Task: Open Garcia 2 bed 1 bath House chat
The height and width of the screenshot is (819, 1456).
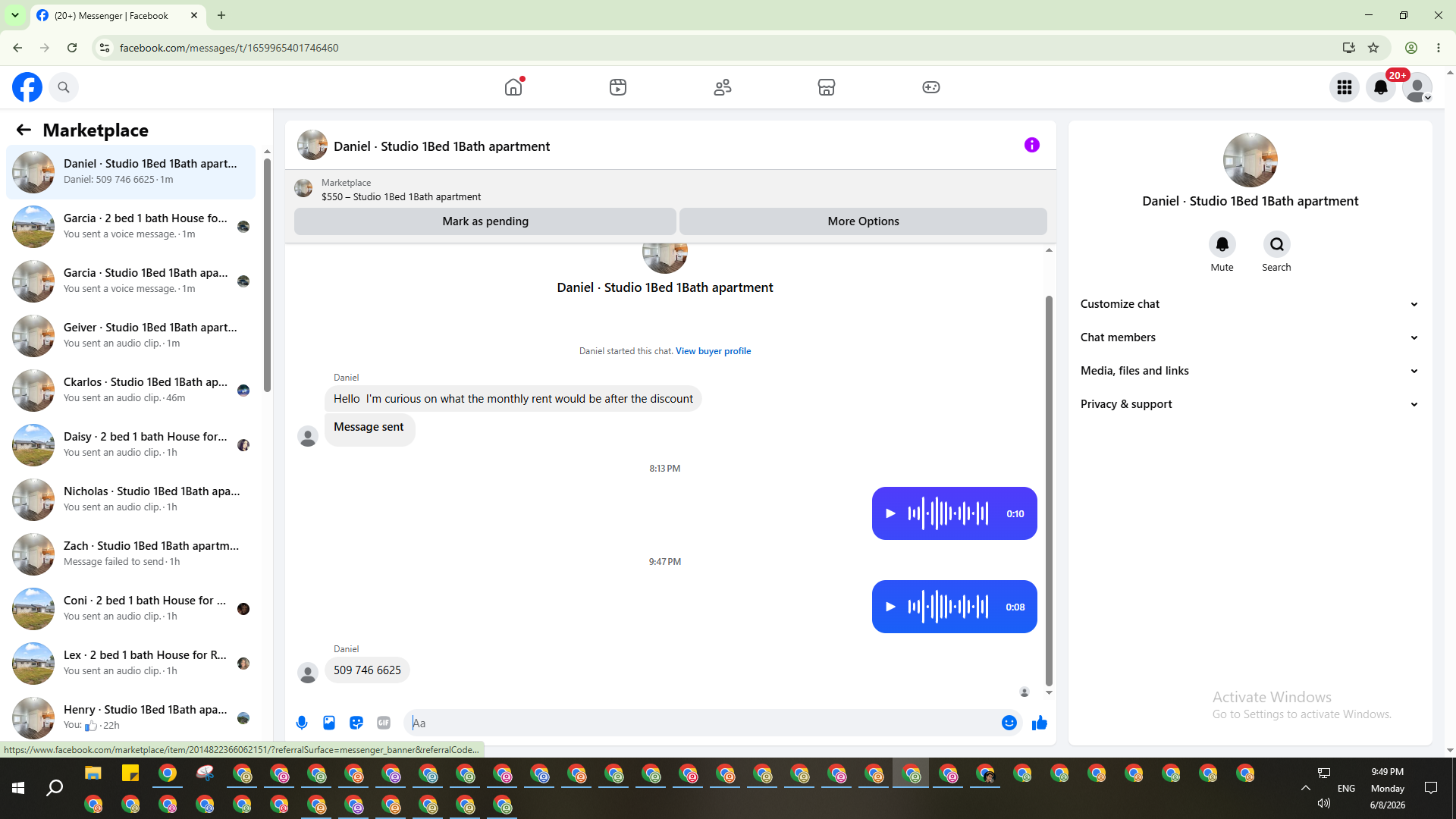Action: [130, 227]
